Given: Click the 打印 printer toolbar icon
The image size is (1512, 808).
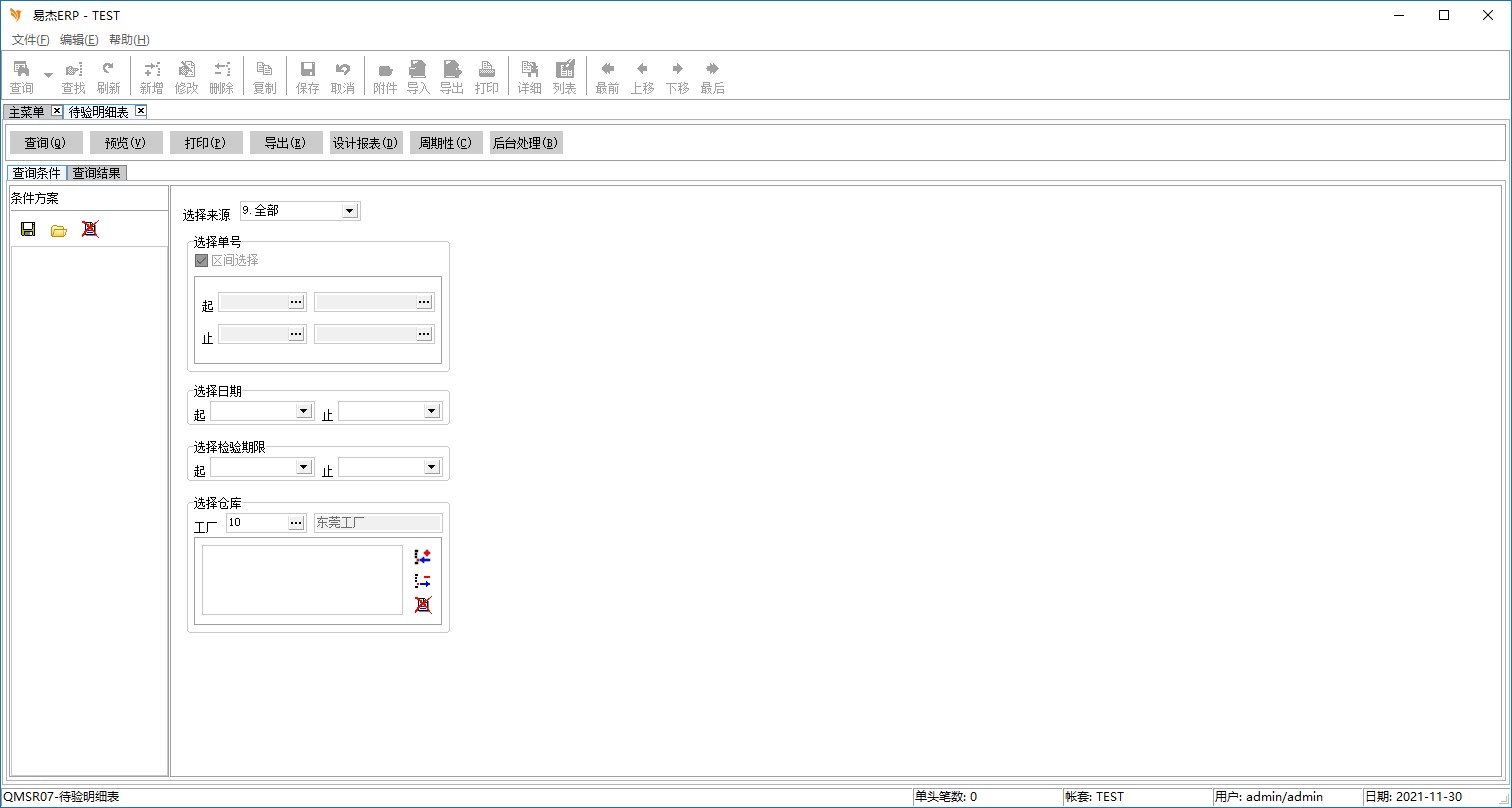Looking at the screenshot, I should coord(487,77).
